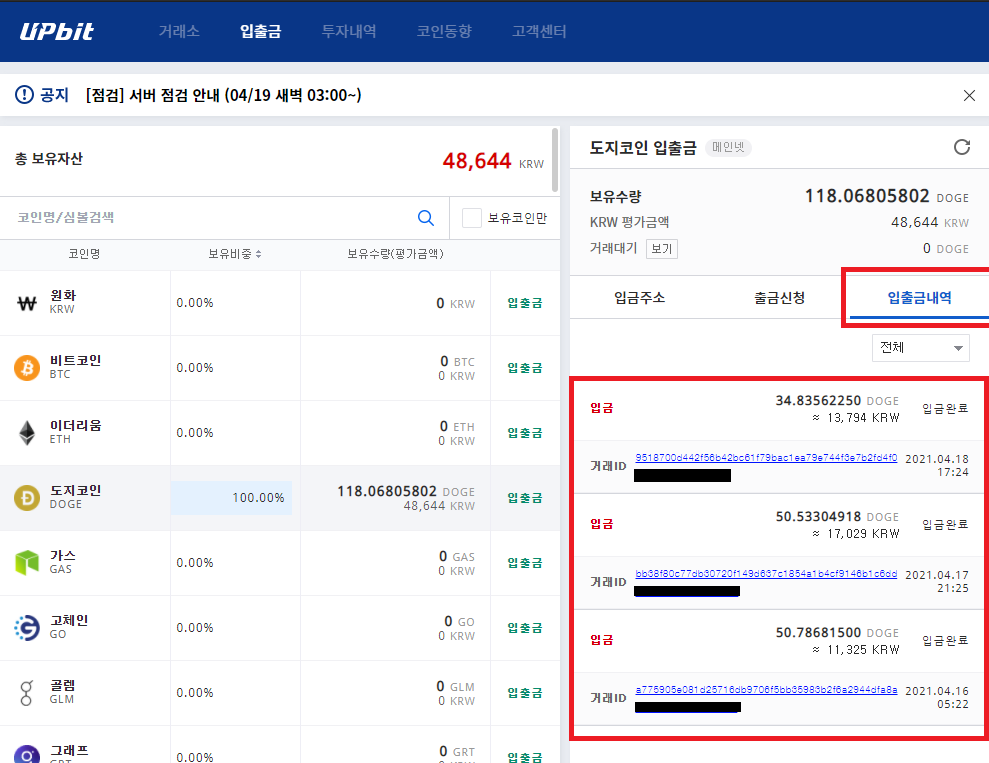This screenshot has height=763, width=989.
Task: Click the Ethereum coin icon
Action: pyautogui.click(x=26, y=433)
